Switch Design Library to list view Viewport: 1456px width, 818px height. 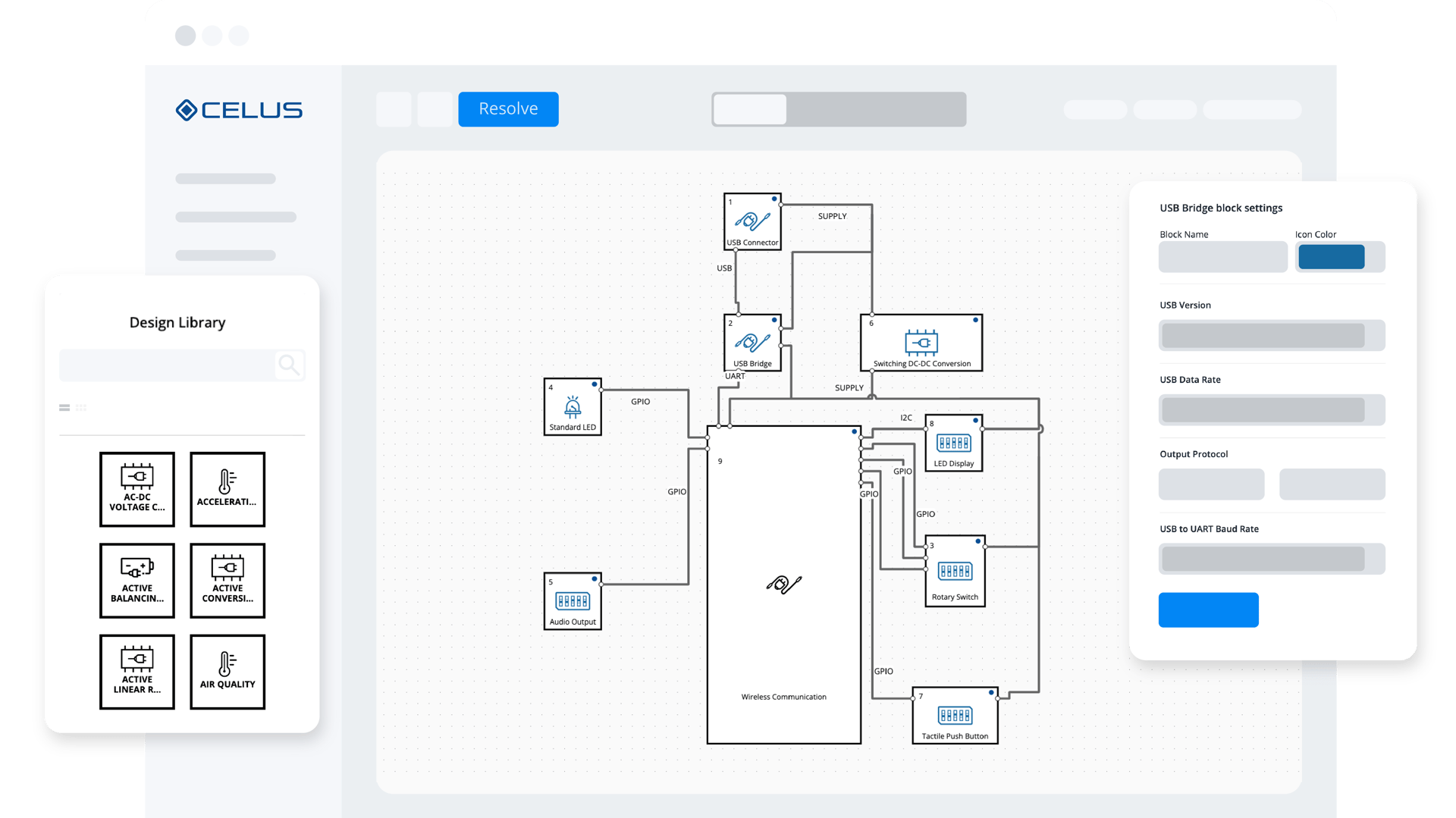click(64, 408)
